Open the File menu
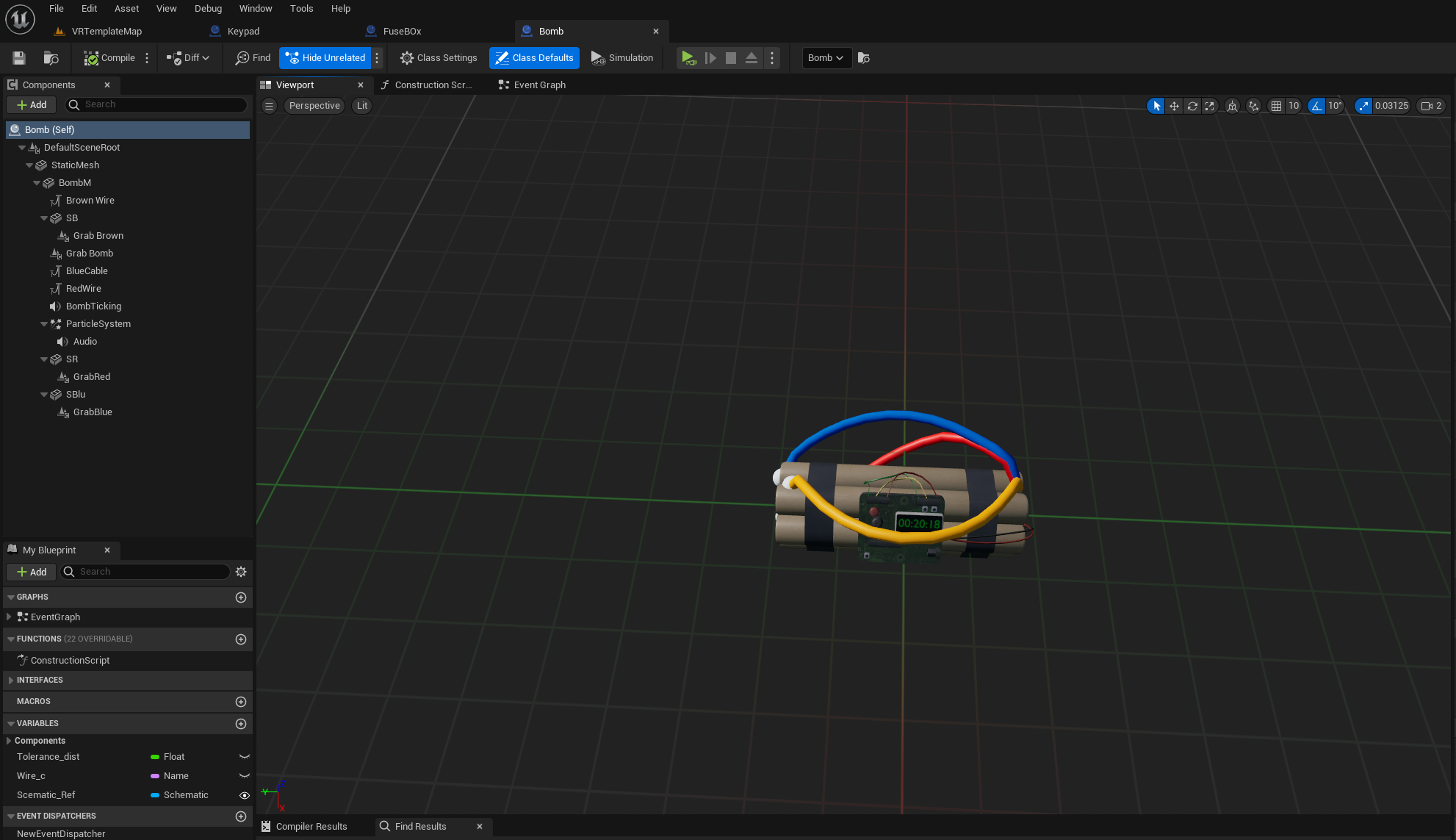This screenshot has height=840, width=1456. pos(57,9)
